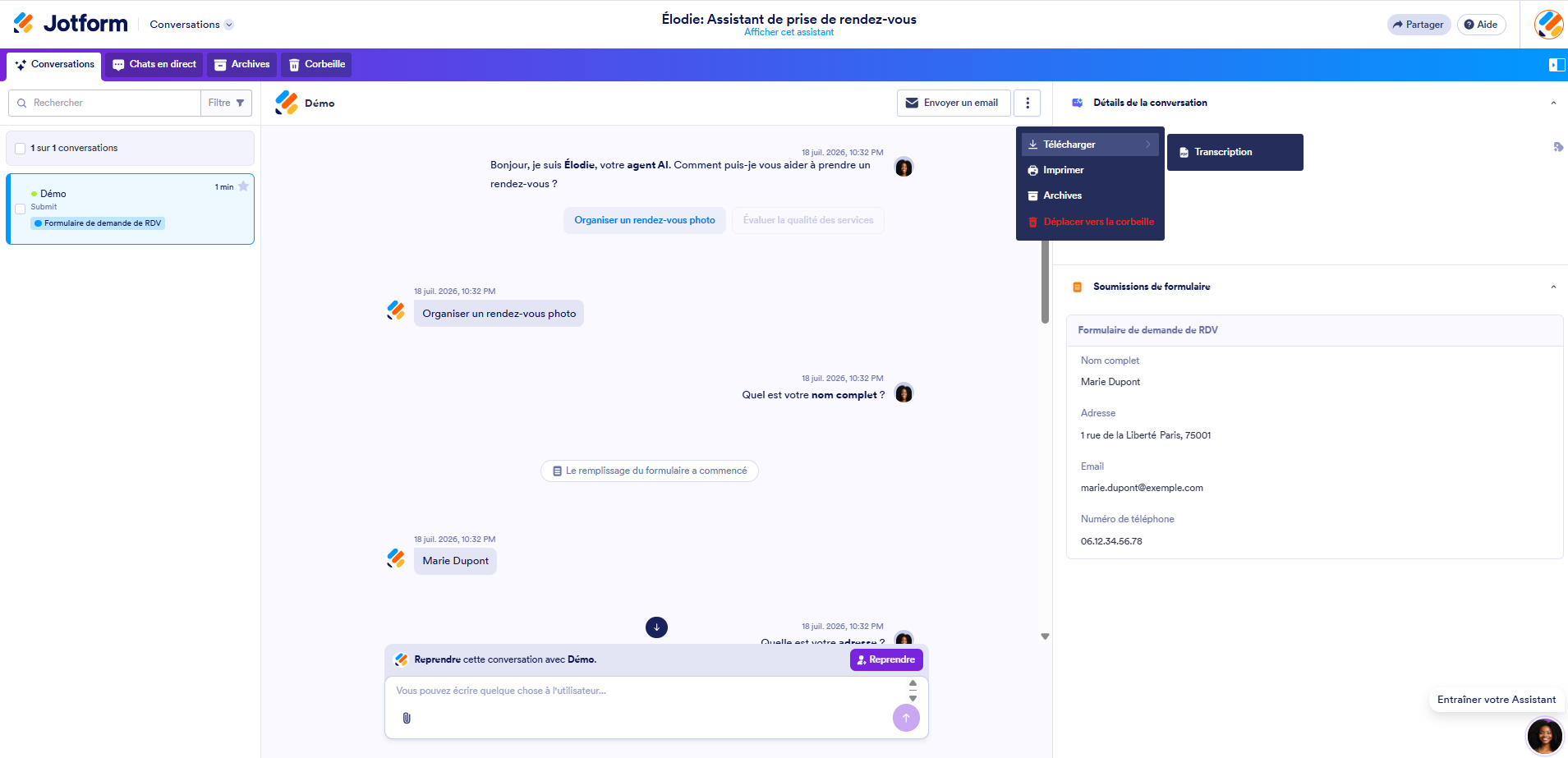This screenshot has height=758, width=1568.
Task: Focus the Rechercher search field
Action: pyautogui.click(x=104, y=103)
